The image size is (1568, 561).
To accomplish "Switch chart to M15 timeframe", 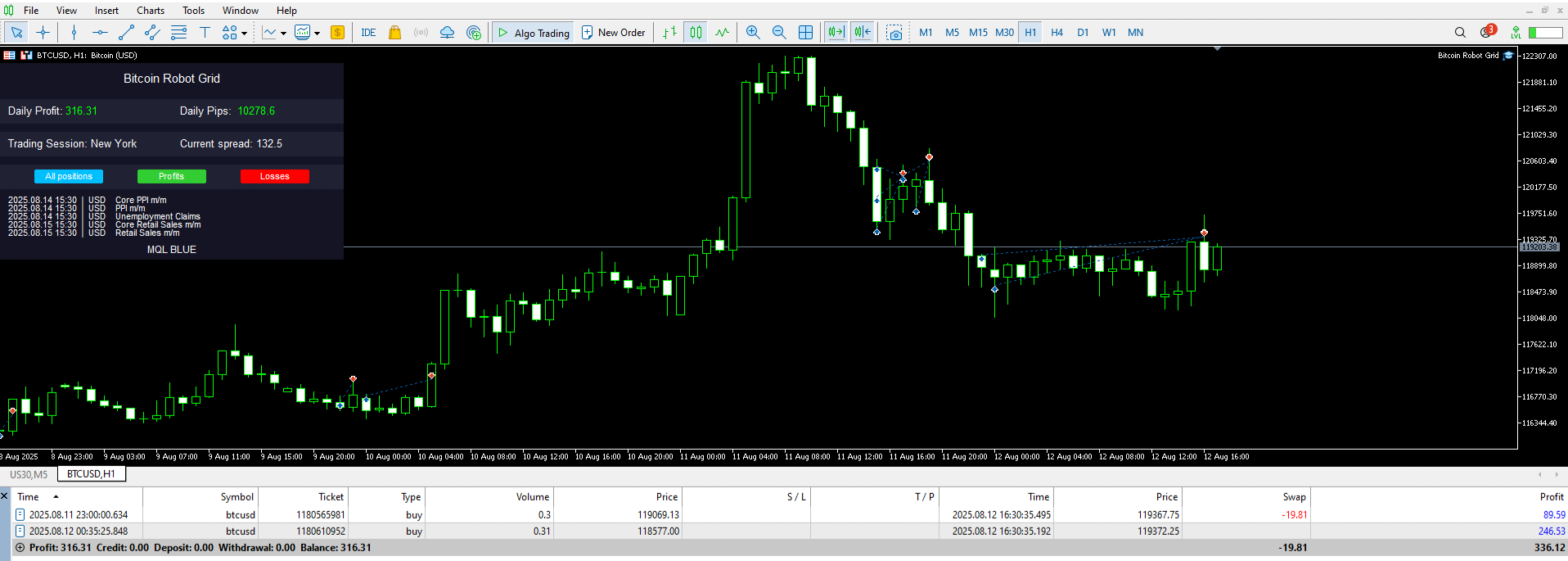I will tap(978, 33).
